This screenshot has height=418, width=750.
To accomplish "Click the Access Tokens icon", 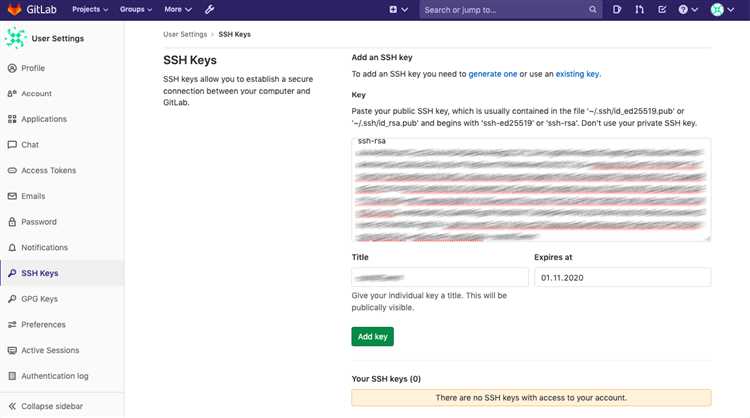I will (12, 170).
